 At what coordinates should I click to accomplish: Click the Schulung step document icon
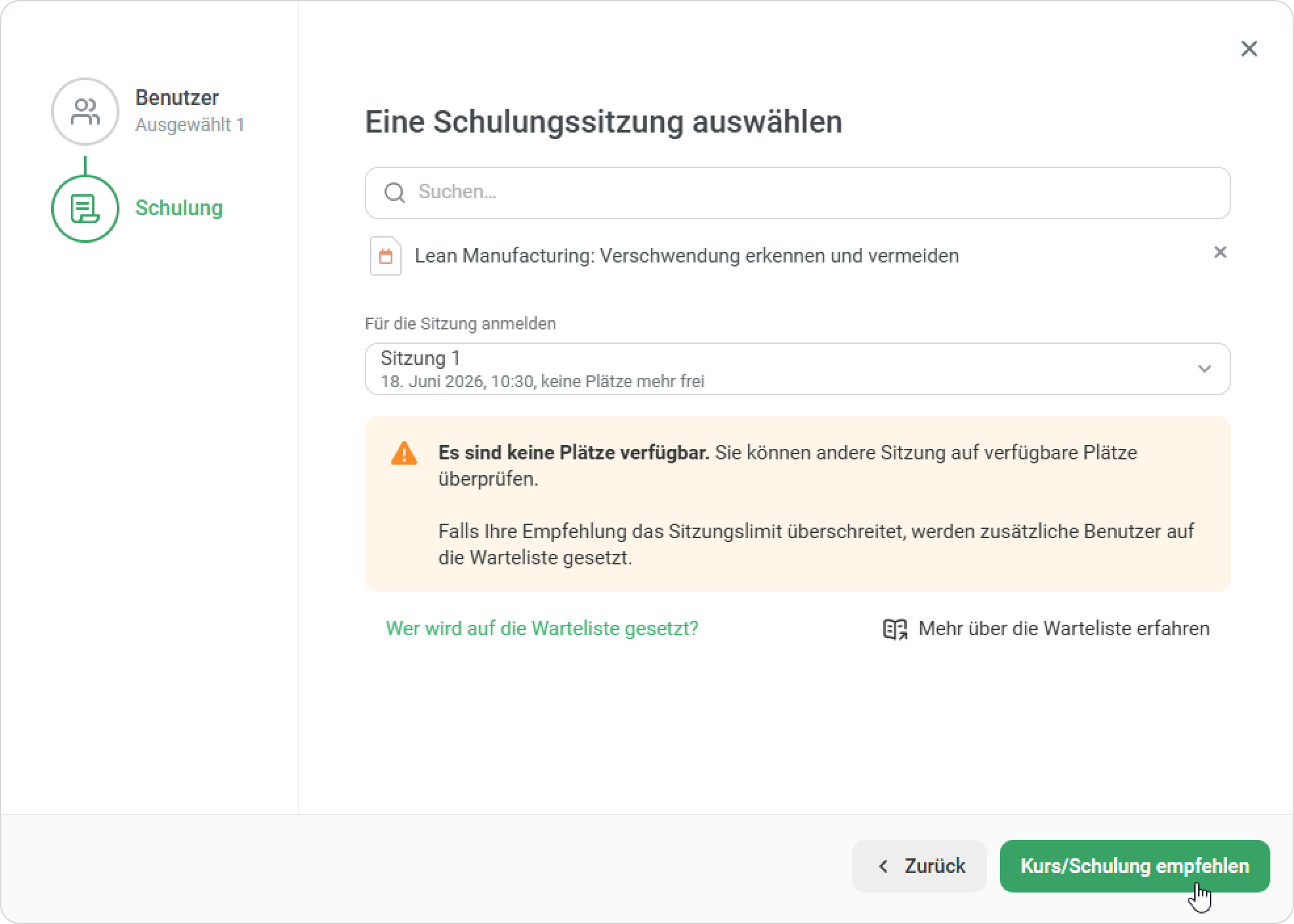click(x=85, y=209)
